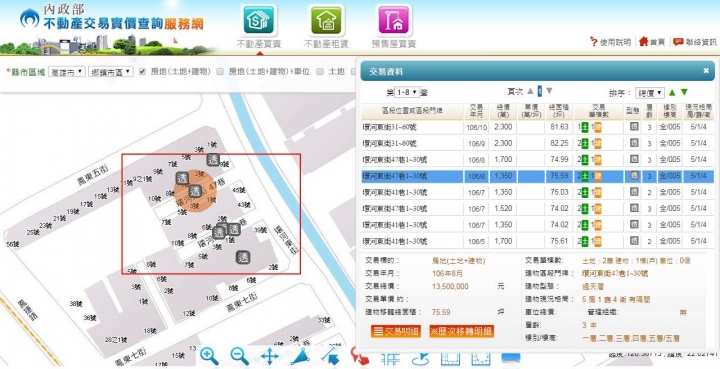Select row 環河東街31~60號 dated 106/9

[x=537, y=144]
